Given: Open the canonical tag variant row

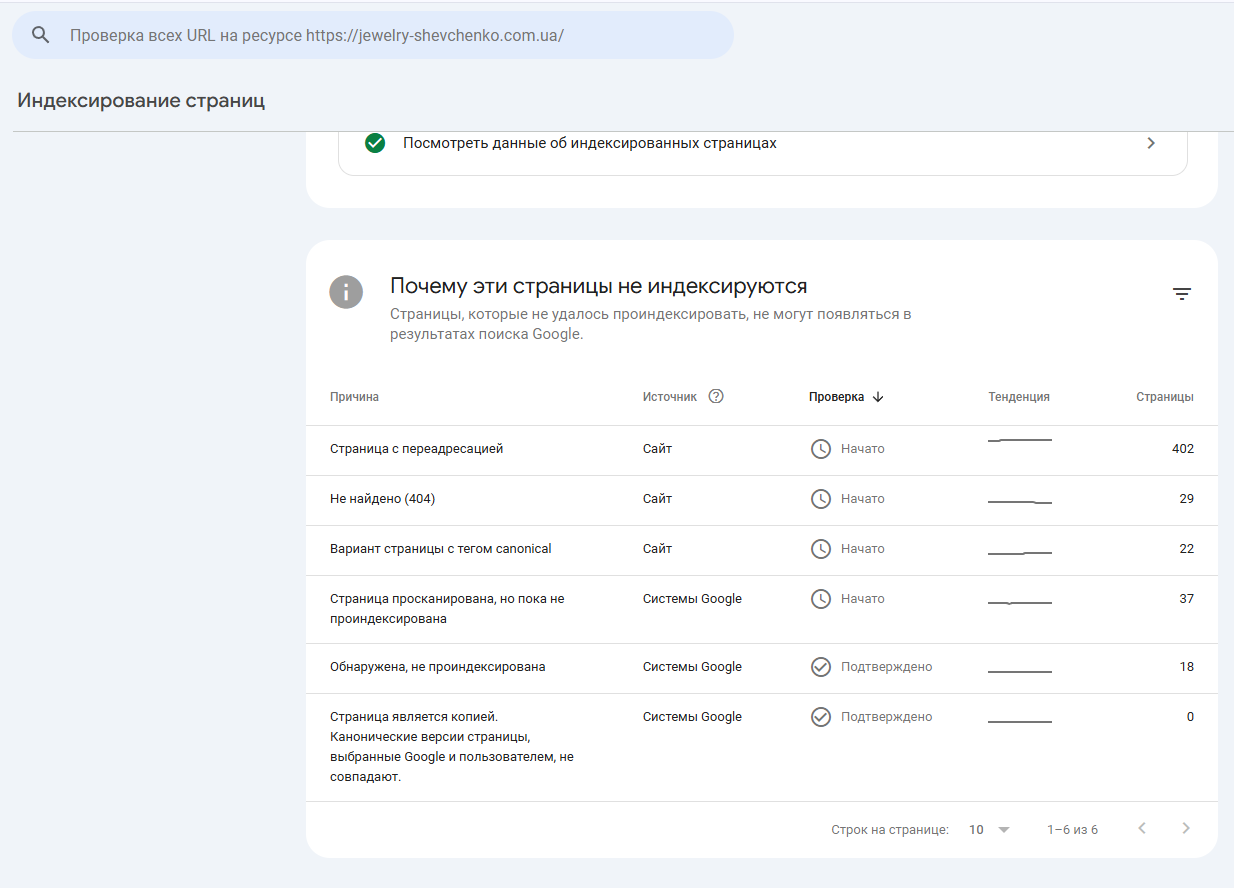Looking at the screenshot, I should coord(440,549).
